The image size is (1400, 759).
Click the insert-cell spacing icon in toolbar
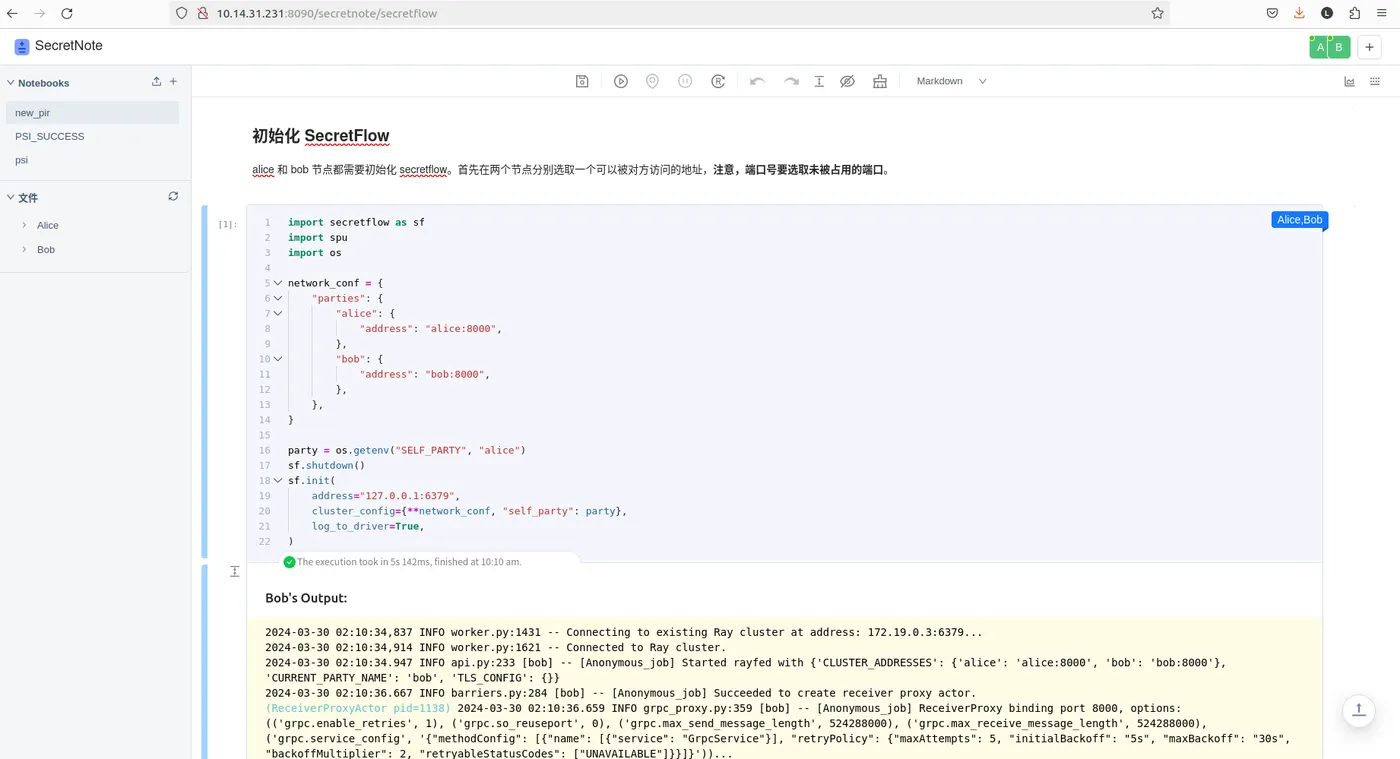819,81
